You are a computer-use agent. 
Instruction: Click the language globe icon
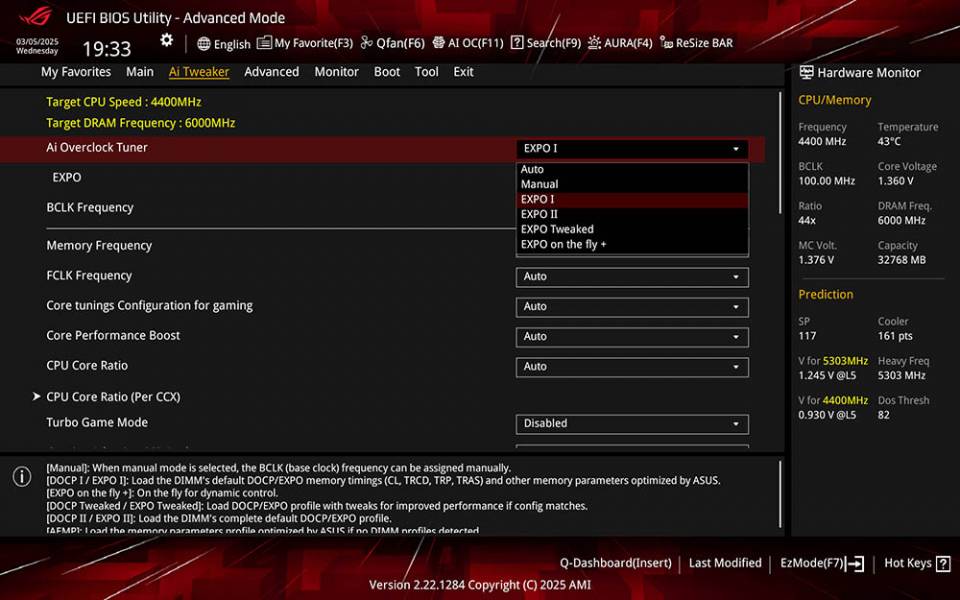tap(204, 43)
